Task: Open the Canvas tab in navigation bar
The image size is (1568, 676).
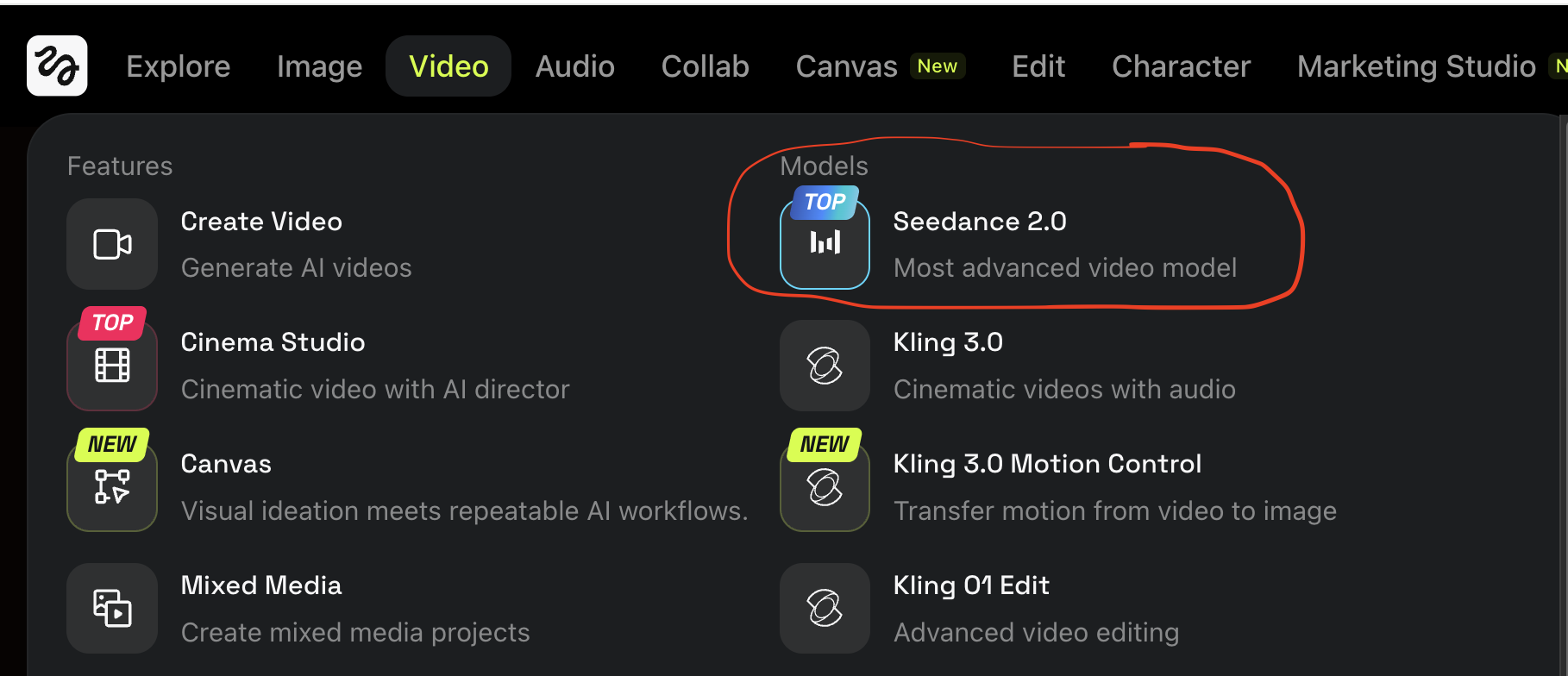Action: click(x=846, y=66)
